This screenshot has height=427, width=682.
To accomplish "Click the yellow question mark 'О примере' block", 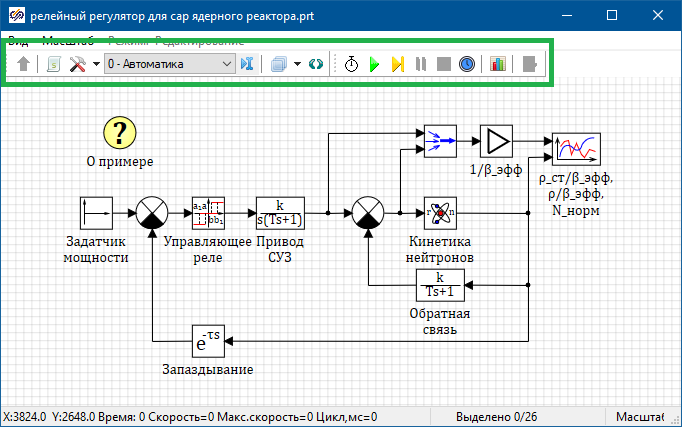I will [120, 132].
